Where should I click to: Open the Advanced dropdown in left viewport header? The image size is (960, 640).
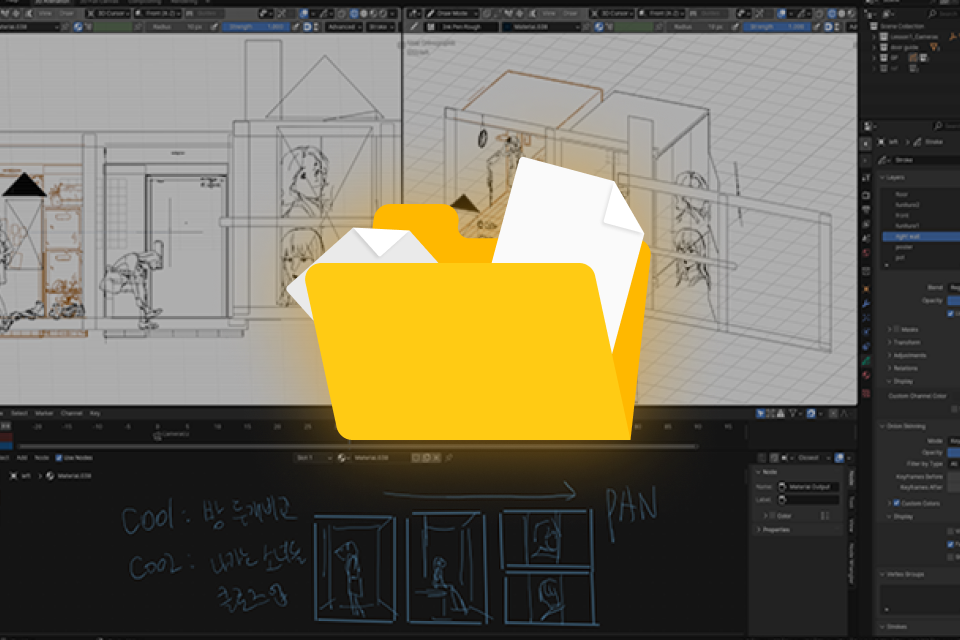click(344, 27)
